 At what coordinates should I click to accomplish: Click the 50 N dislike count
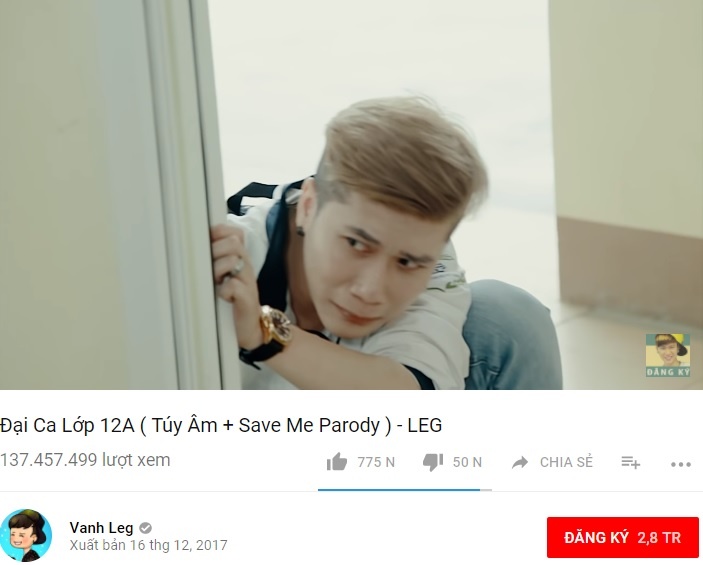(x=467, y=462)
